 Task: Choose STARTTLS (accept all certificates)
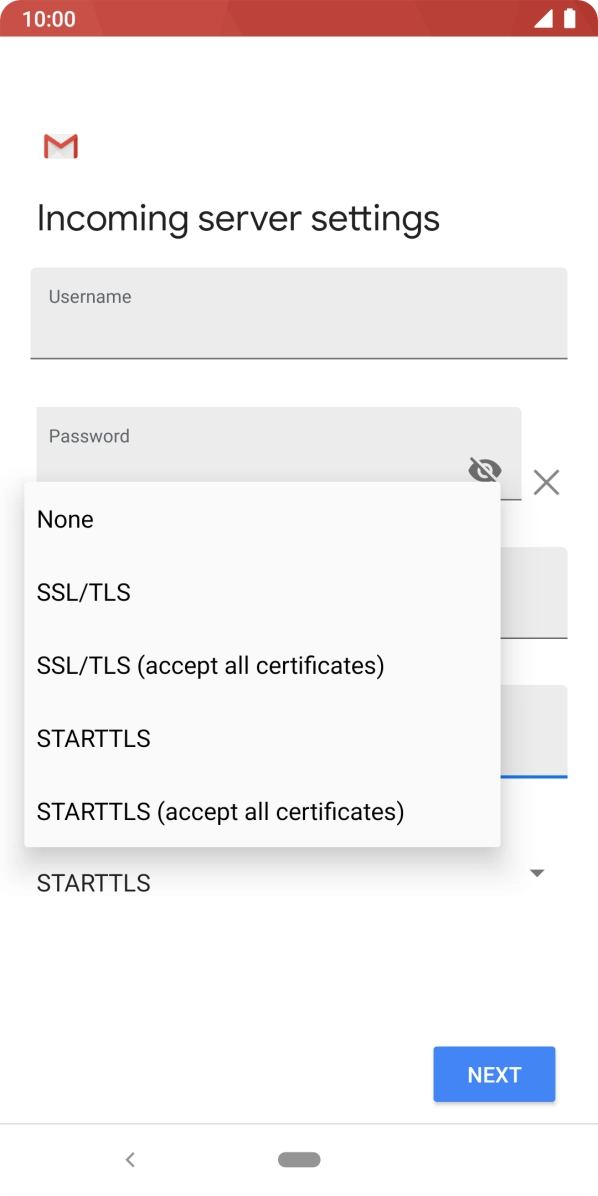coord(220,811)
